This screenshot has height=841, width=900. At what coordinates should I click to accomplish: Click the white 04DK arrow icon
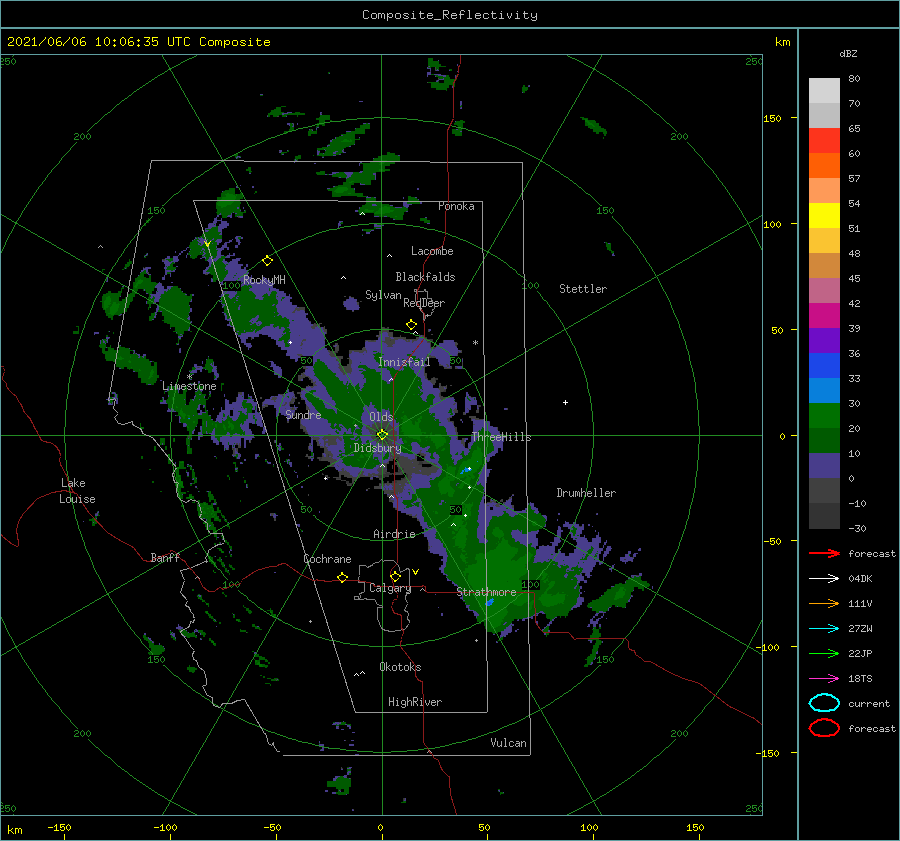[x=824, y=578]
